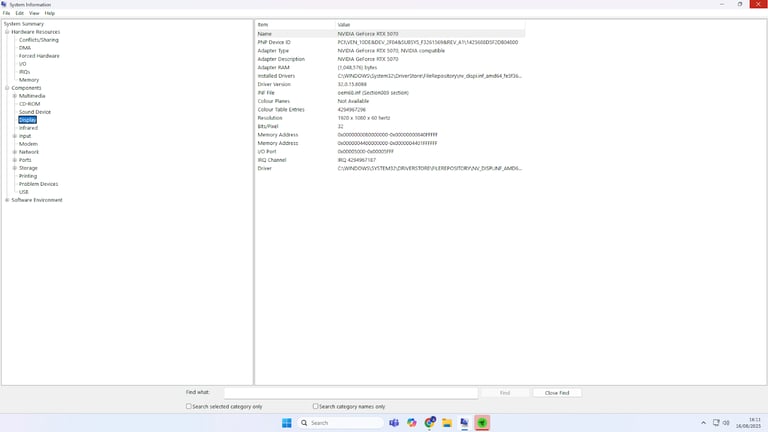The height and width of the screenshot is (432, 768).
Task: Click the Value column header
Action: point(430,24)
